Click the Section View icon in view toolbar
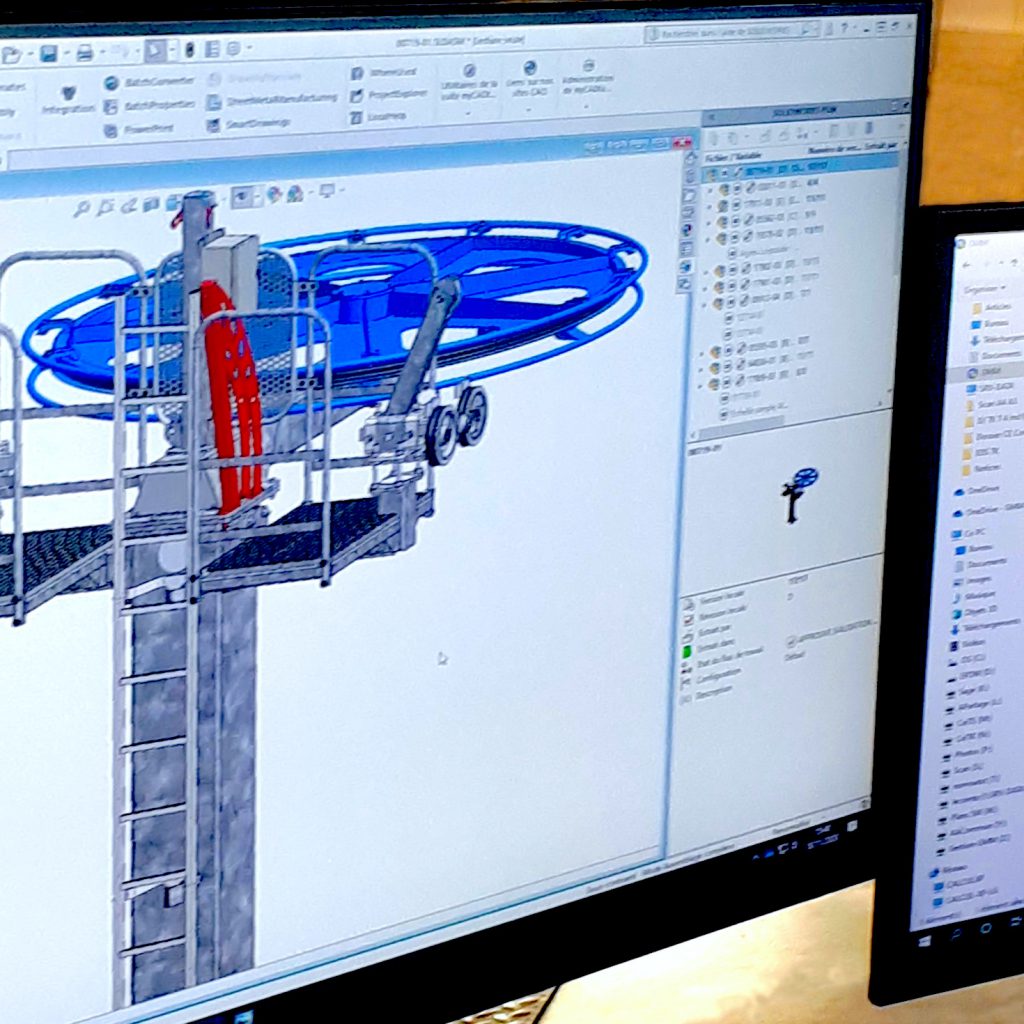This screenshot has height=1024, width=1024. click(x=152, y=204)
